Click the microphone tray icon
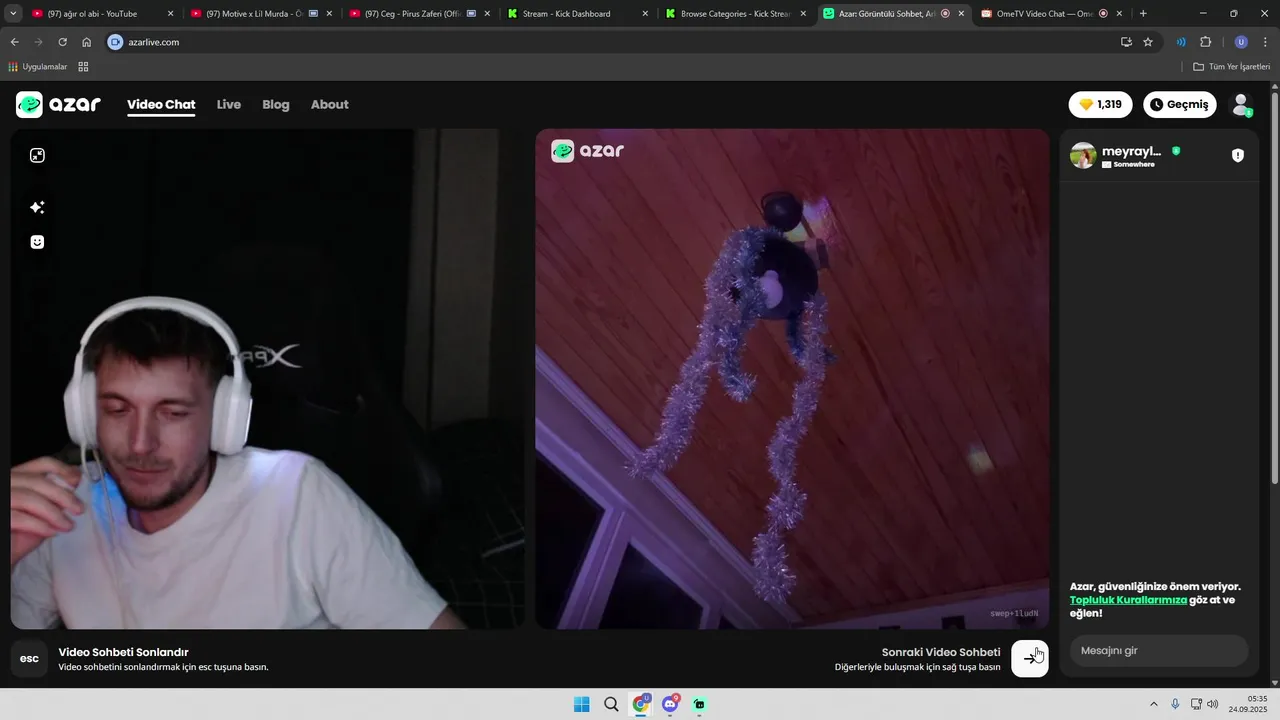 (x=1175, y=704)
